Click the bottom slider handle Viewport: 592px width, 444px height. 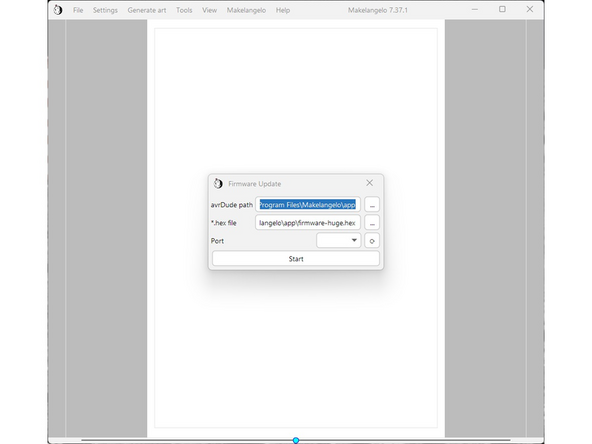296,440
